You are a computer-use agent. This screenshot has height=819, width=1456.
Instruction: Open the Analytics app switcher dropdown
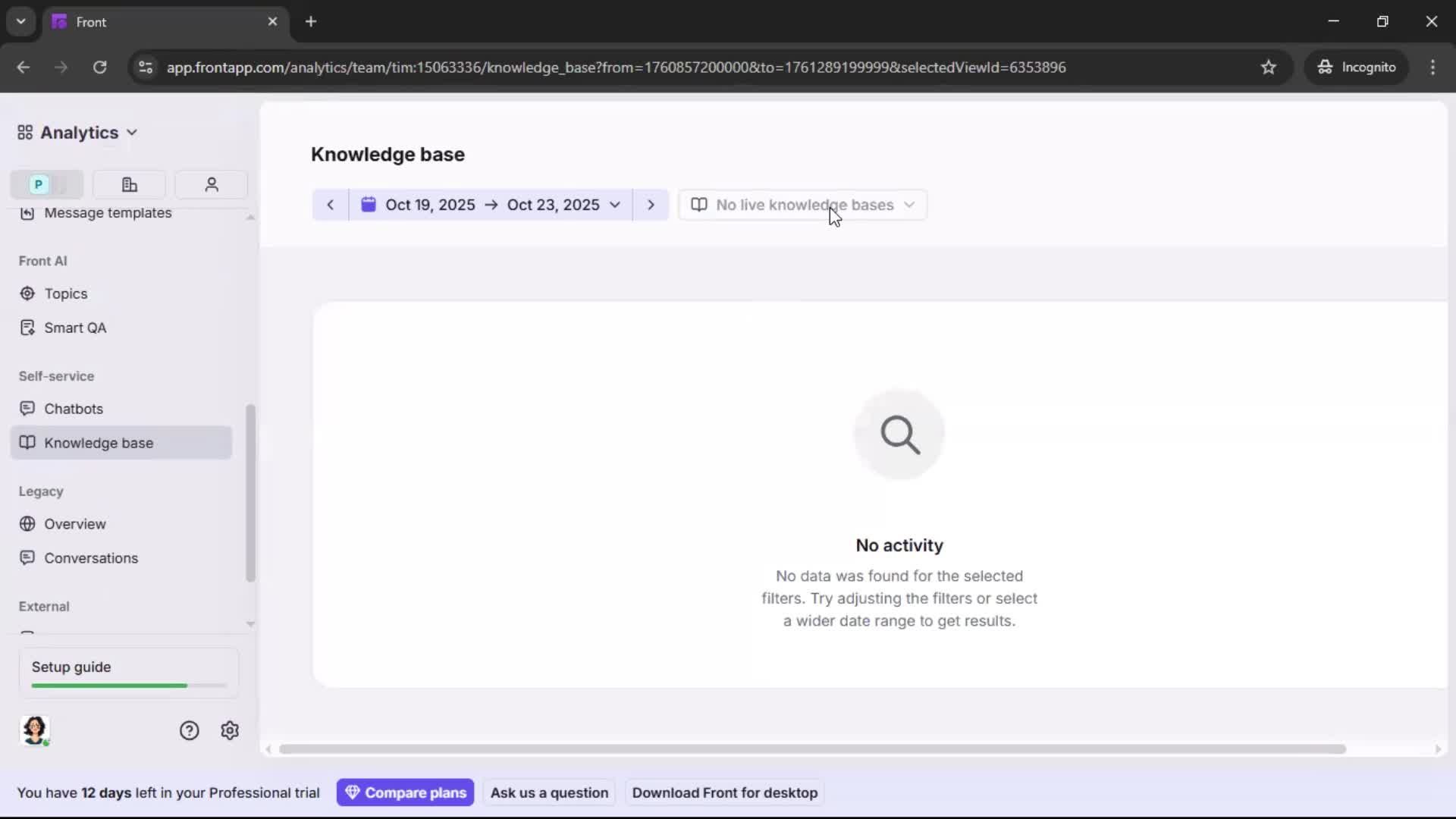coord(78,133)
